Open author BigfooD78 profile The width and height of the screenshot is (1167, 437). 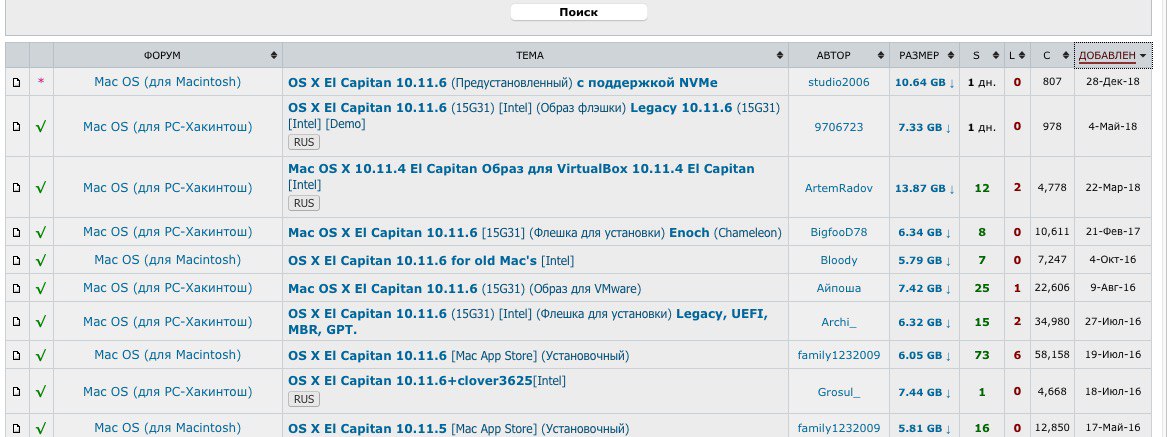[x=838, y=232]
